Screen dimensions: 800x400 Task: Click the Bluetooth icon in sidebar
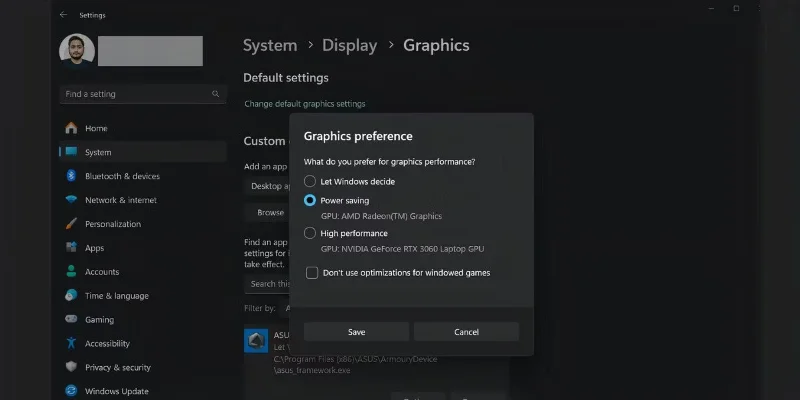pos(71,176)
